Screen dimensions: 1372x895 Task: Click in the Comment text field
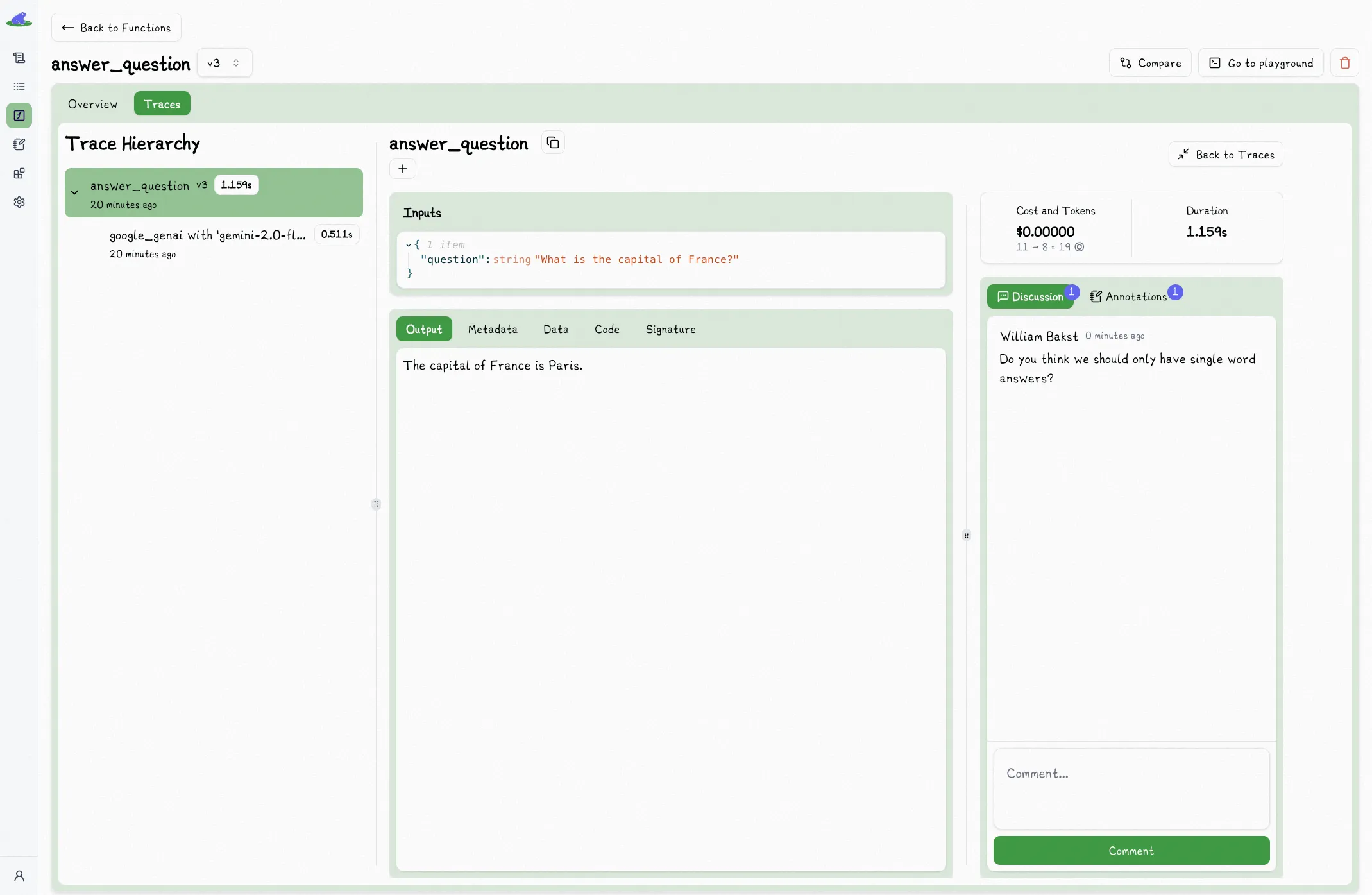[1131, 788]
